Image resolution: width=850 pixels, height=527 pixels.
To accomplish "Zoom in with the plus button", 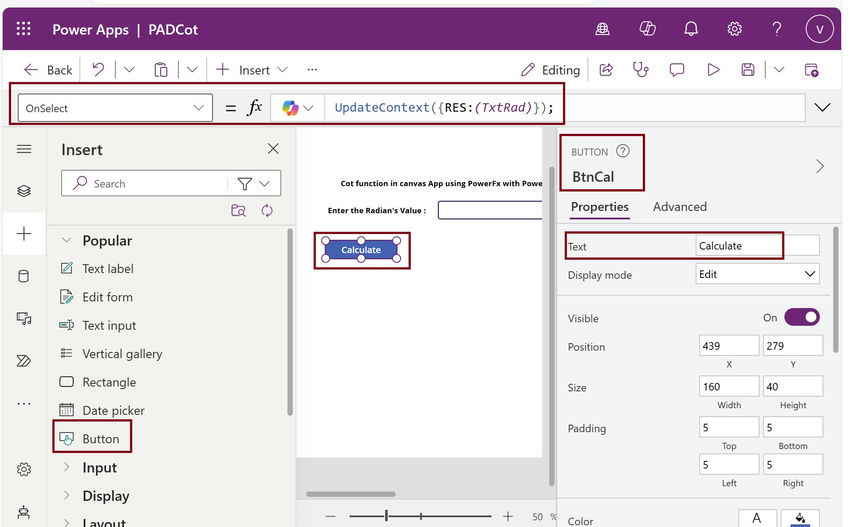I will [x=507, y=517].
